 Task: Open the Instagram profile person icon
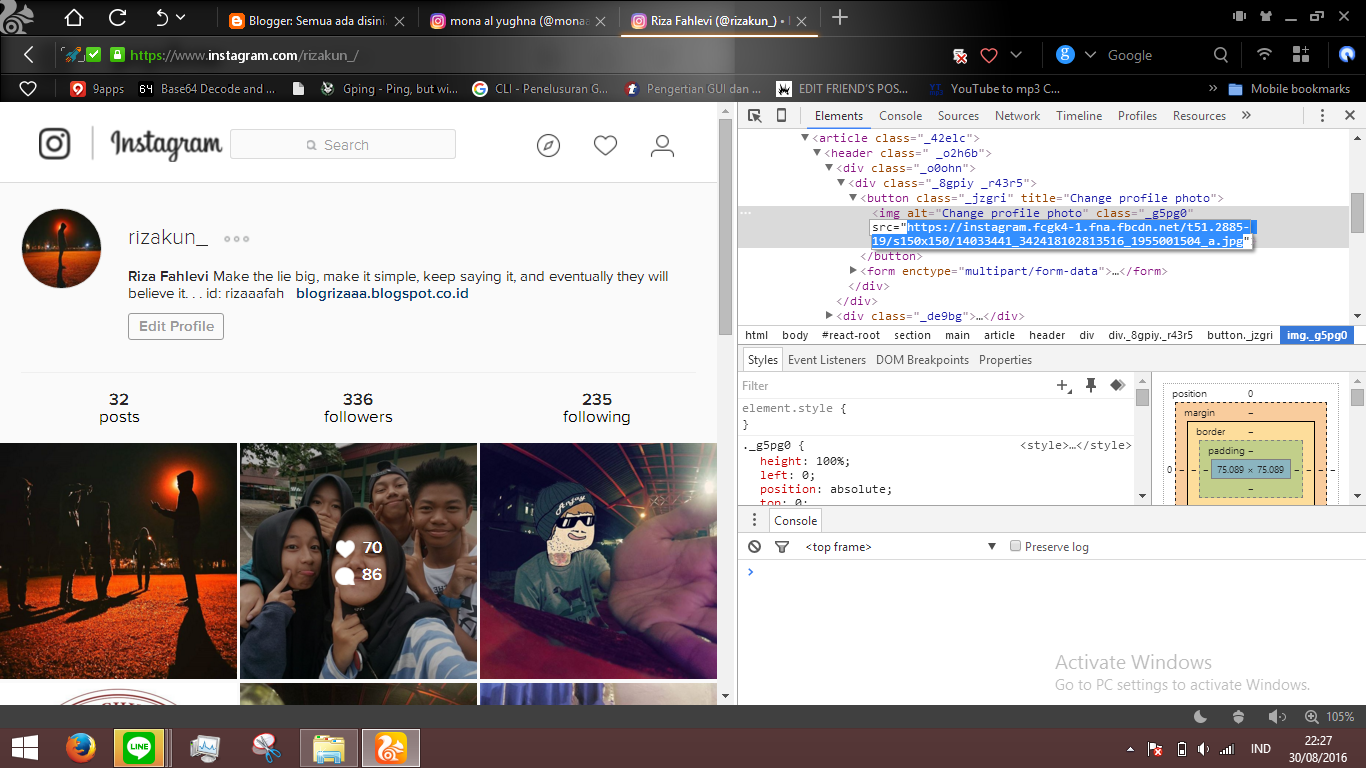[662, 147]
